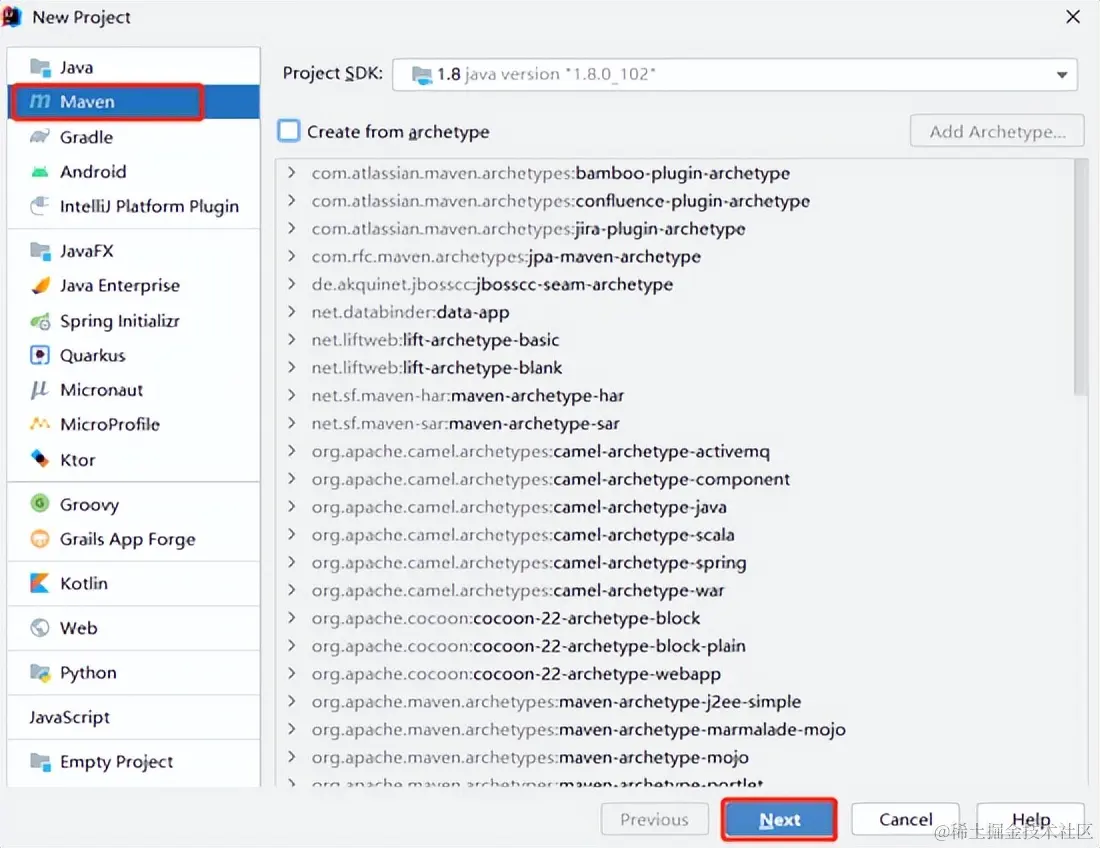The image size is (1100, 848).
Task: Click the archetype list vertical scrollbar
Action: (x=1080, y=277)
